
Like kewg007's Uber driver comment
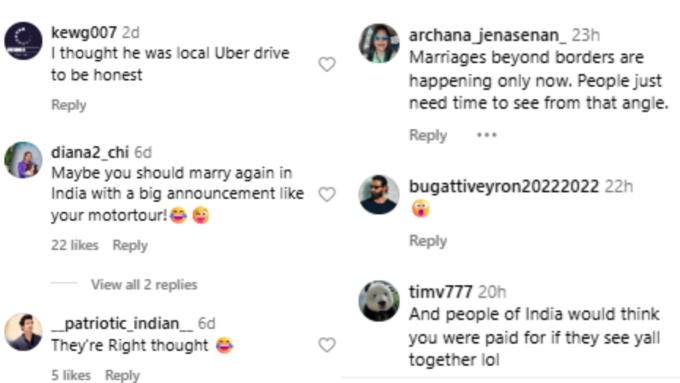coord(327,64)
